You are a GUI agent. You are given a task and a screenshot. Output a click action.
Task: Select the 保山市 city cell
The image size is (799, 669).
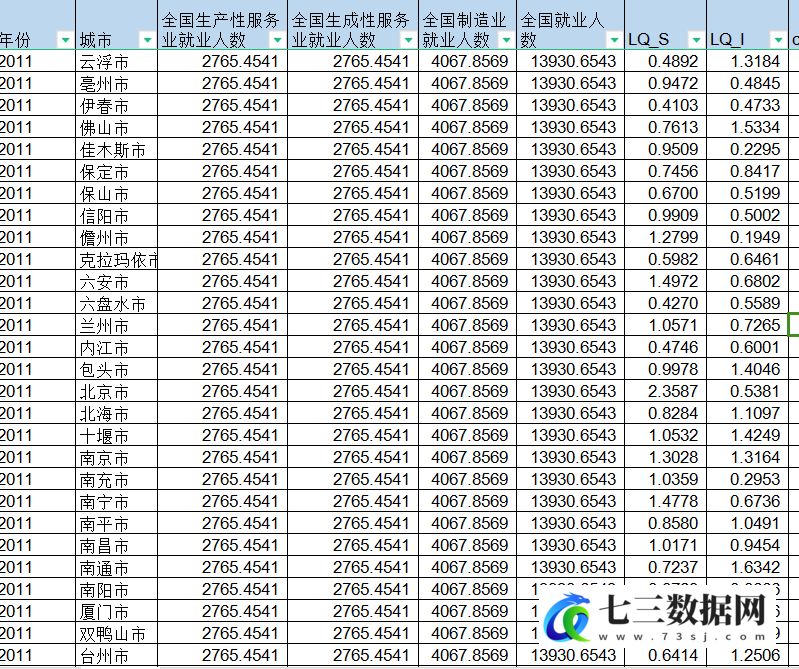coord(116,193)
